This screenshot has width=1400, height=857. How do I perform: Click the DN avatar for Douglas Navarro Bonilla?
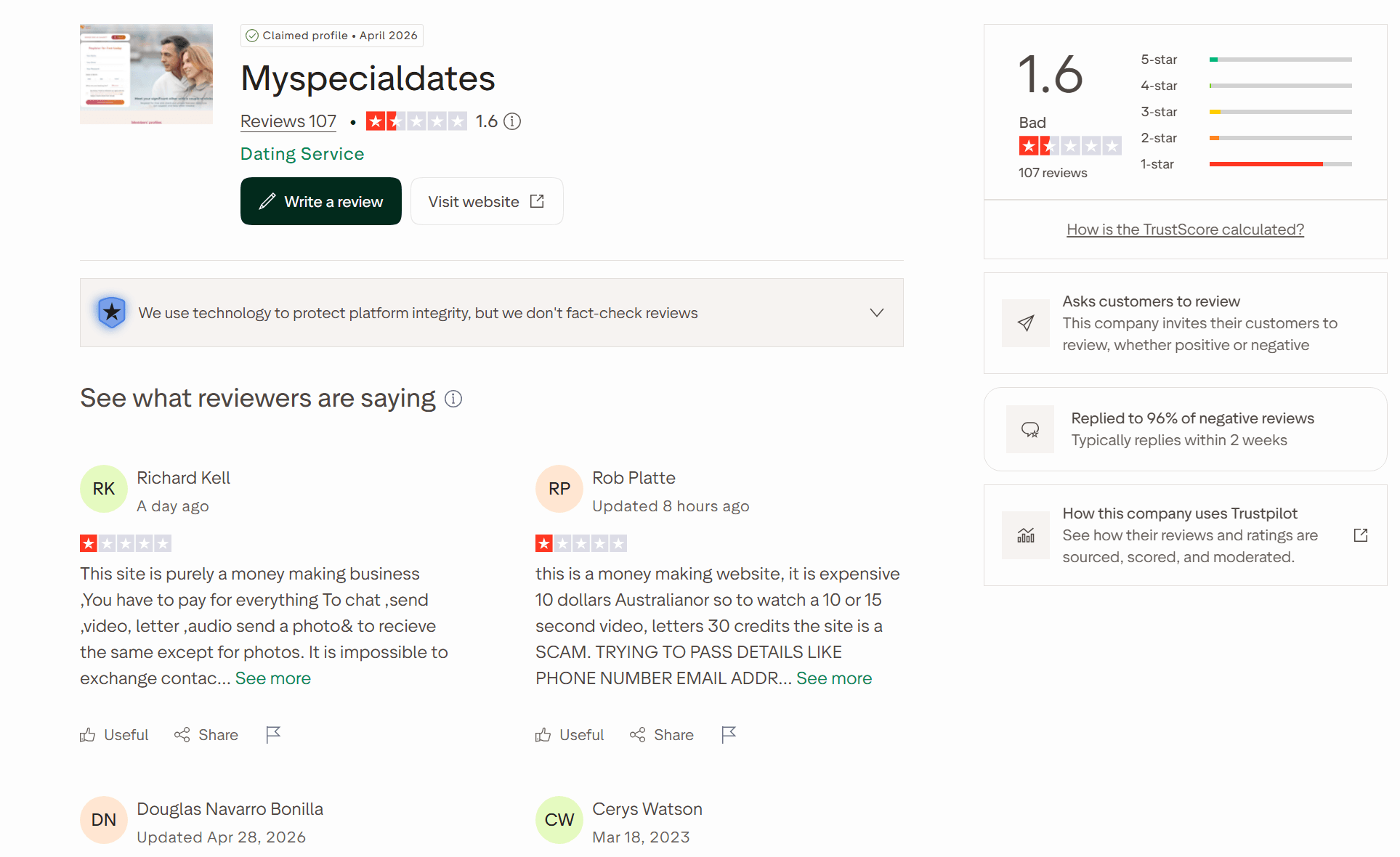[104, 820]
